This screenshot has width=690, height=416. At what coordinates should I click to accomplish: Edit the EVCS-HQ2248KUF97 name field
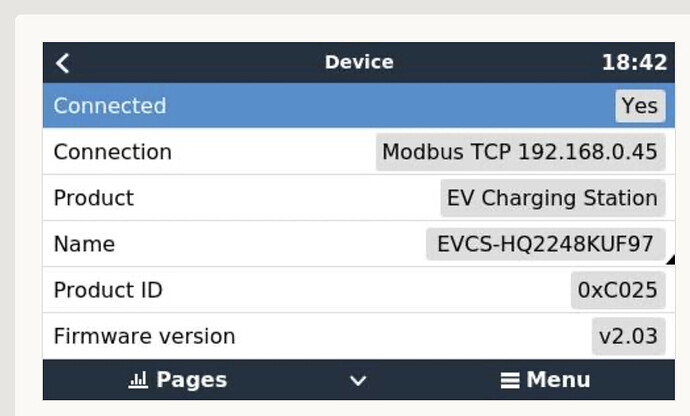(x=545, y=244)
